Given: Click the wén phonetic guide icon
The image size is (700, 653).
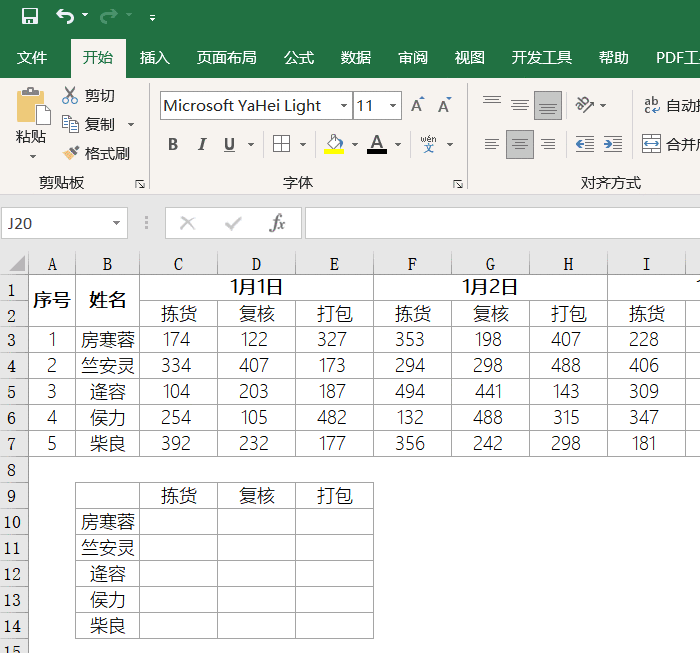Looking at the screenshot, I should pyautogui.click(x=429, y=144).
